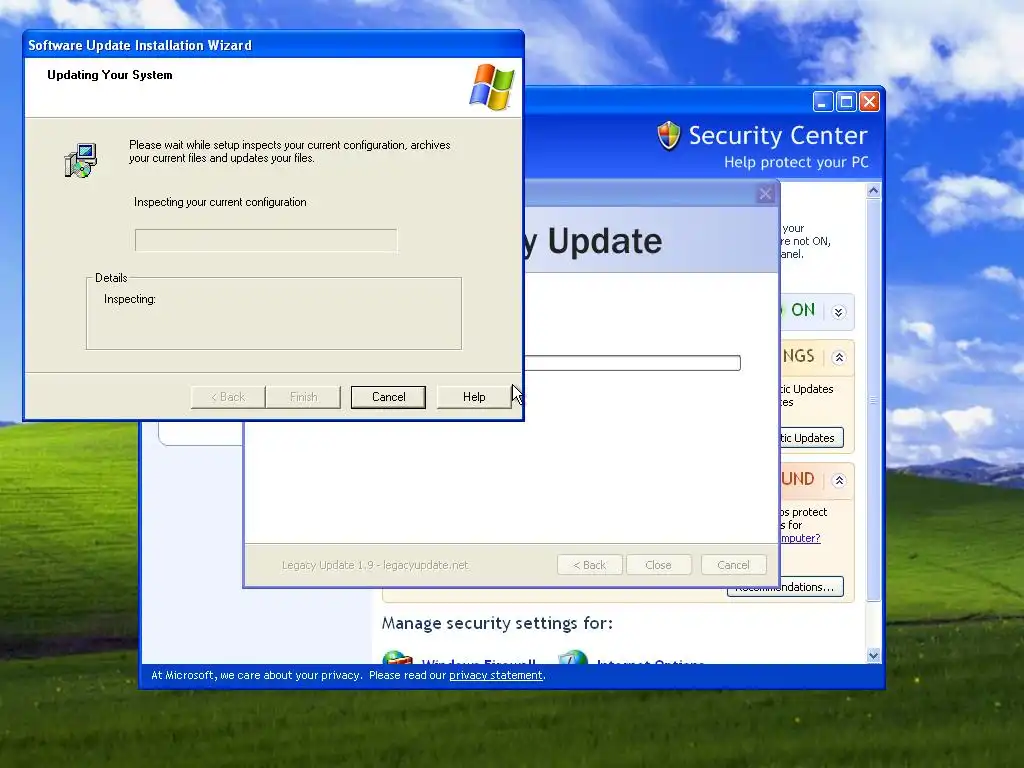Screen dimensions: 1024x768
Task: Click the Legacy Update progress bar
Action: pyautogui.click(x=632, y=363)
